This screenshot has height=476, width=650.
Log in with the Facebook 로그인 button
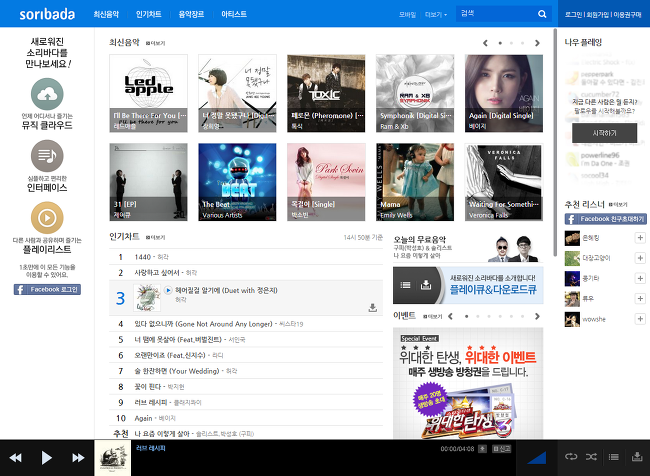pyautogui.click(x=47, y=289)
